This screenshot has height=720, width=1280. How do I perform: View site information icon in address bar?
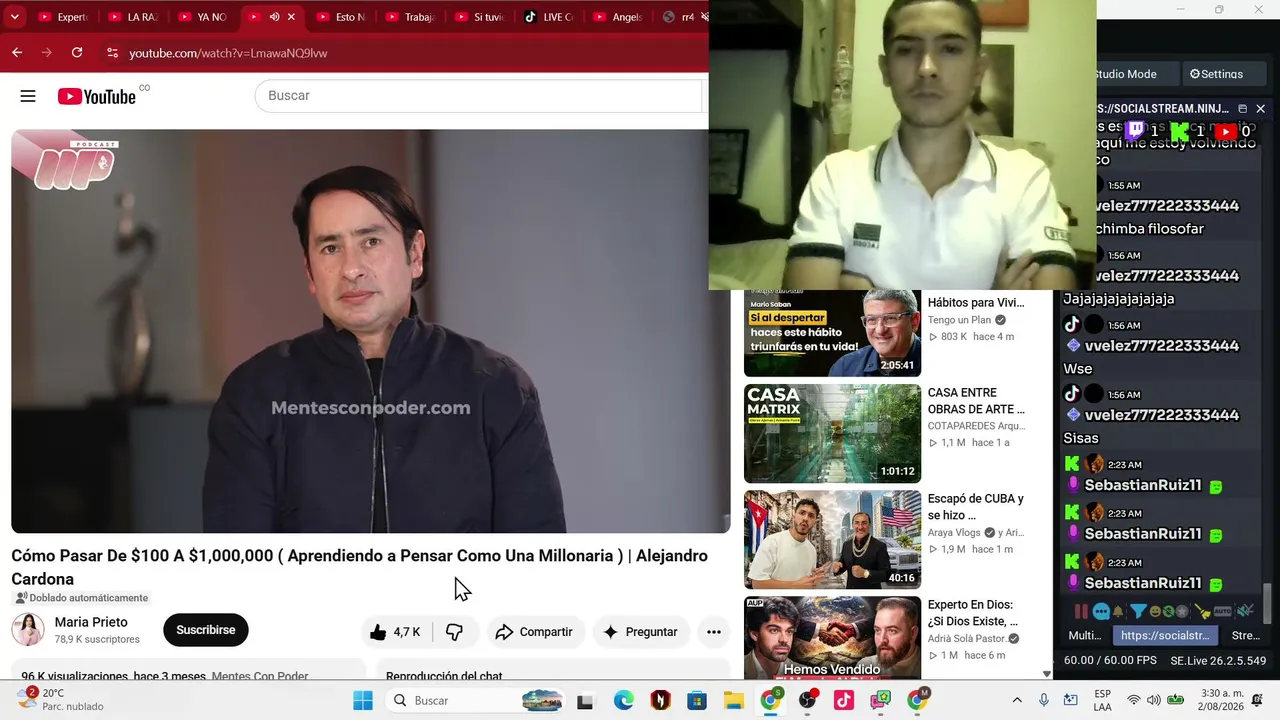tap(111, 53)
